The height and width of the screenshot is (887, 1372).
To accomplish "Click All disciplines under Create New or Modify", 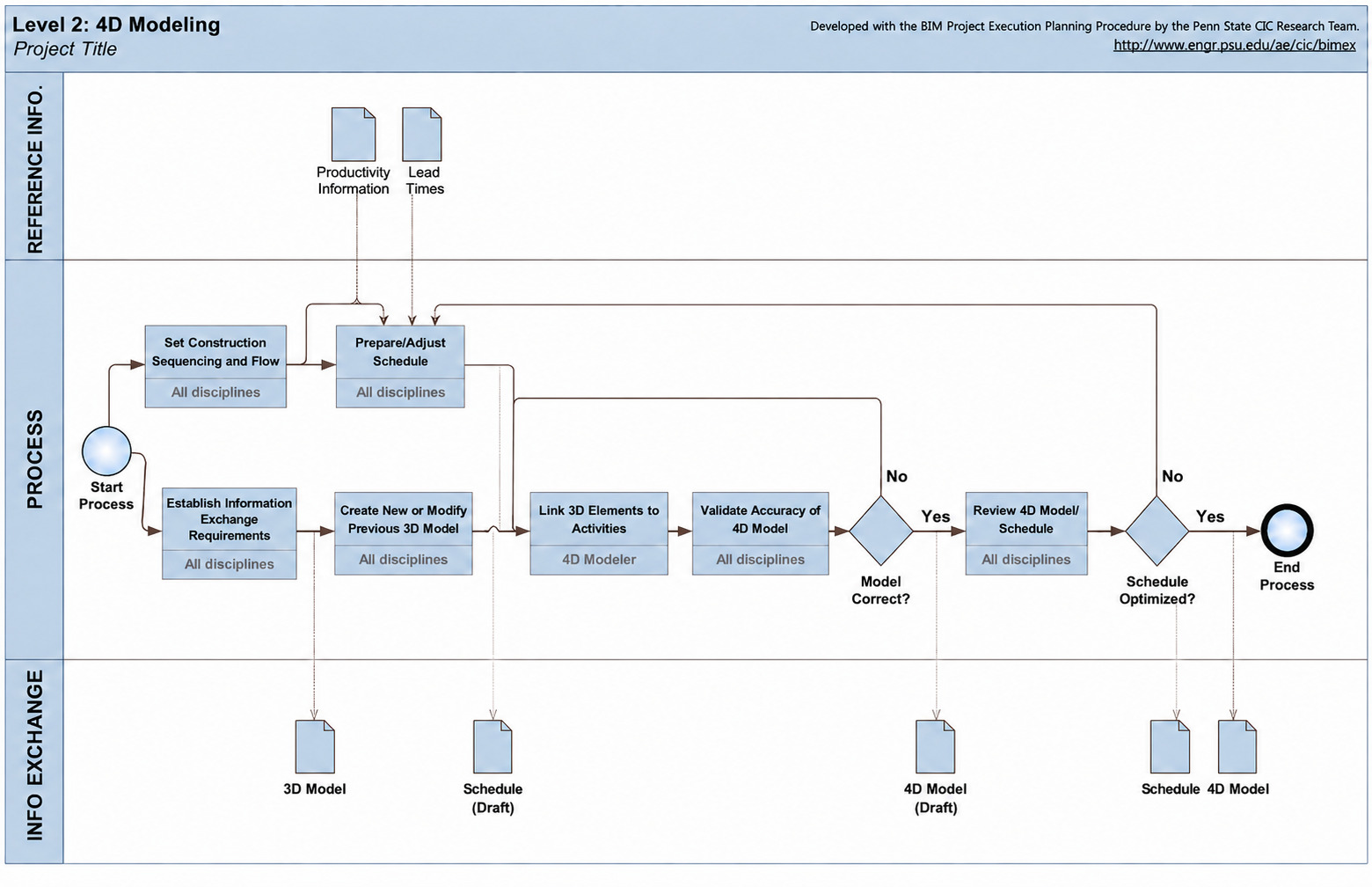I will point(404,560).
